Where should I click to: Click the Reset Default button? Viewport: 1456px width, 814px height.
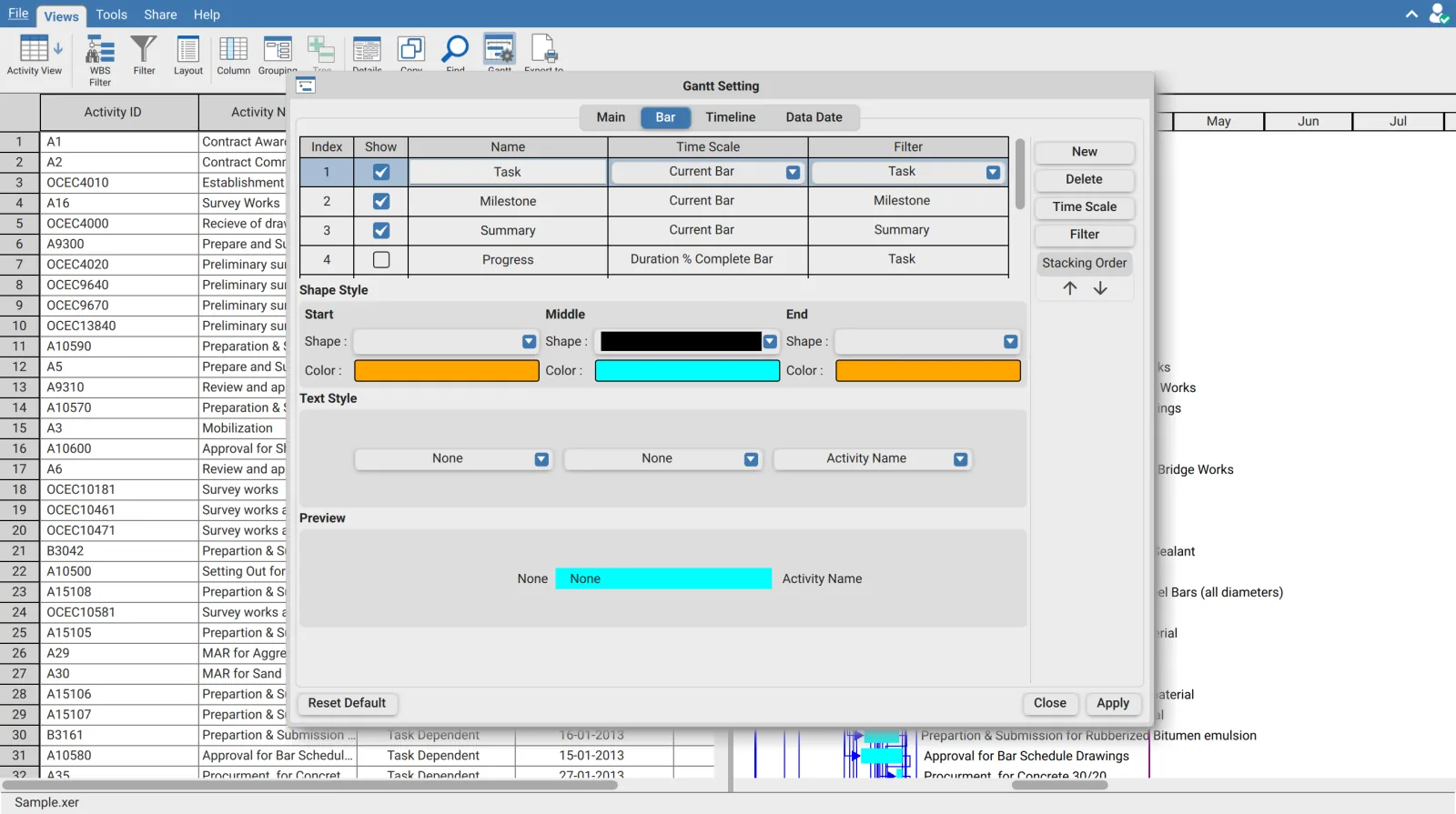(x=347, y=703)
